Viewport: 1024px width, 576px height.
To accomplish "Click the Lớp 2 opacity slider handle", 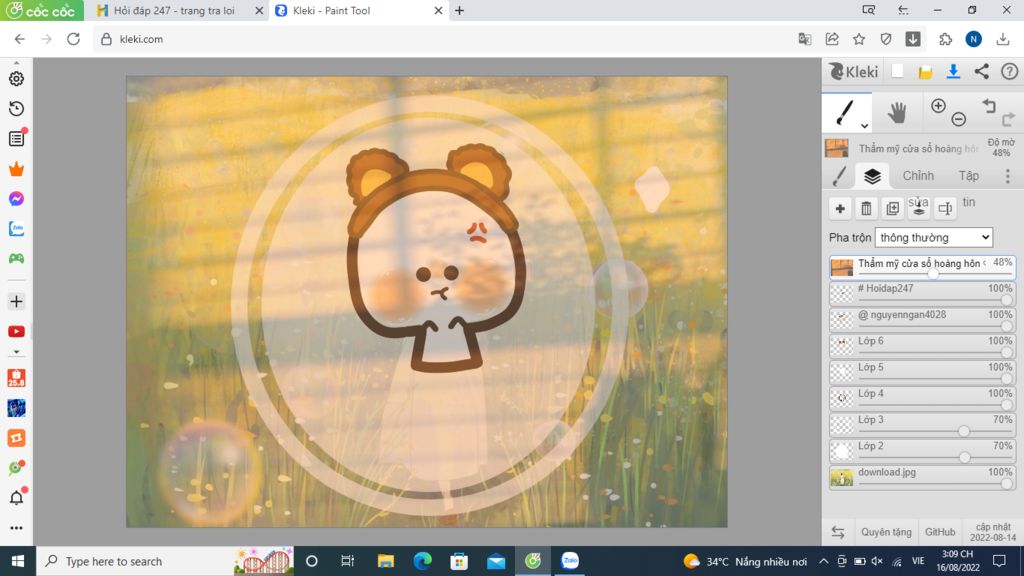I will click(965, 457).
